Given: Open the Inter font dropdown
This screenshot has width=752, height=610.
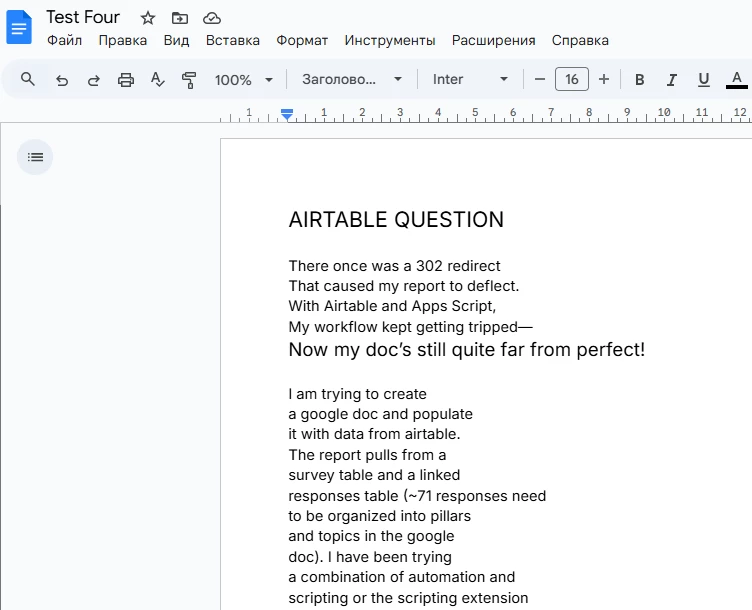Looking at the screenshot, I should click(x=470, y=80).
